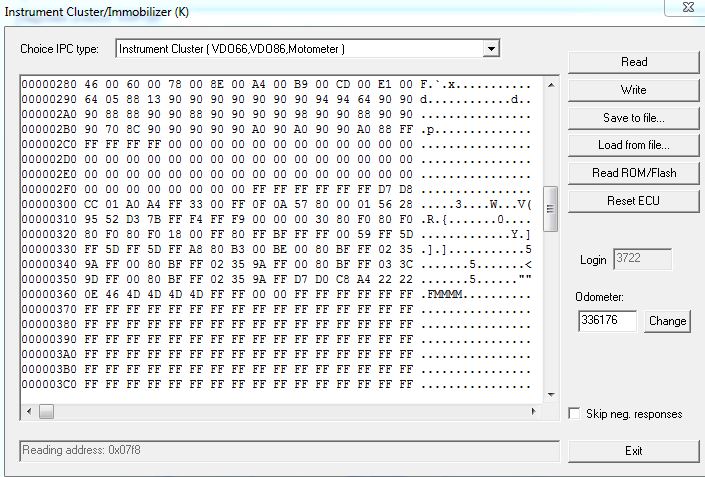Close the window with X button
Viewport: 705px width, 477px height.
pos(686,8)
